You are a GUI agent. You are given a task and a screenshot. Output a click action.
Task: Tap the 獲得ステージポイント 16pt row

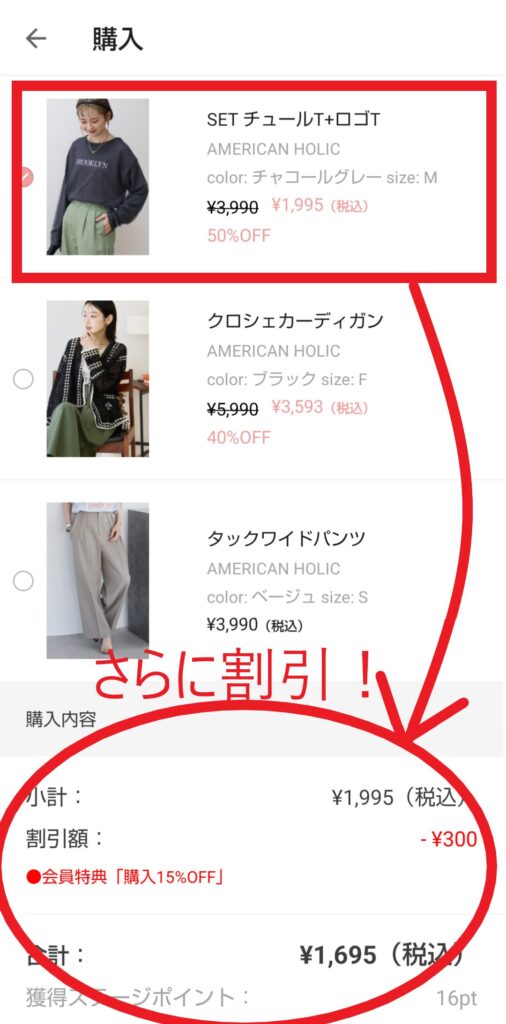252,997
